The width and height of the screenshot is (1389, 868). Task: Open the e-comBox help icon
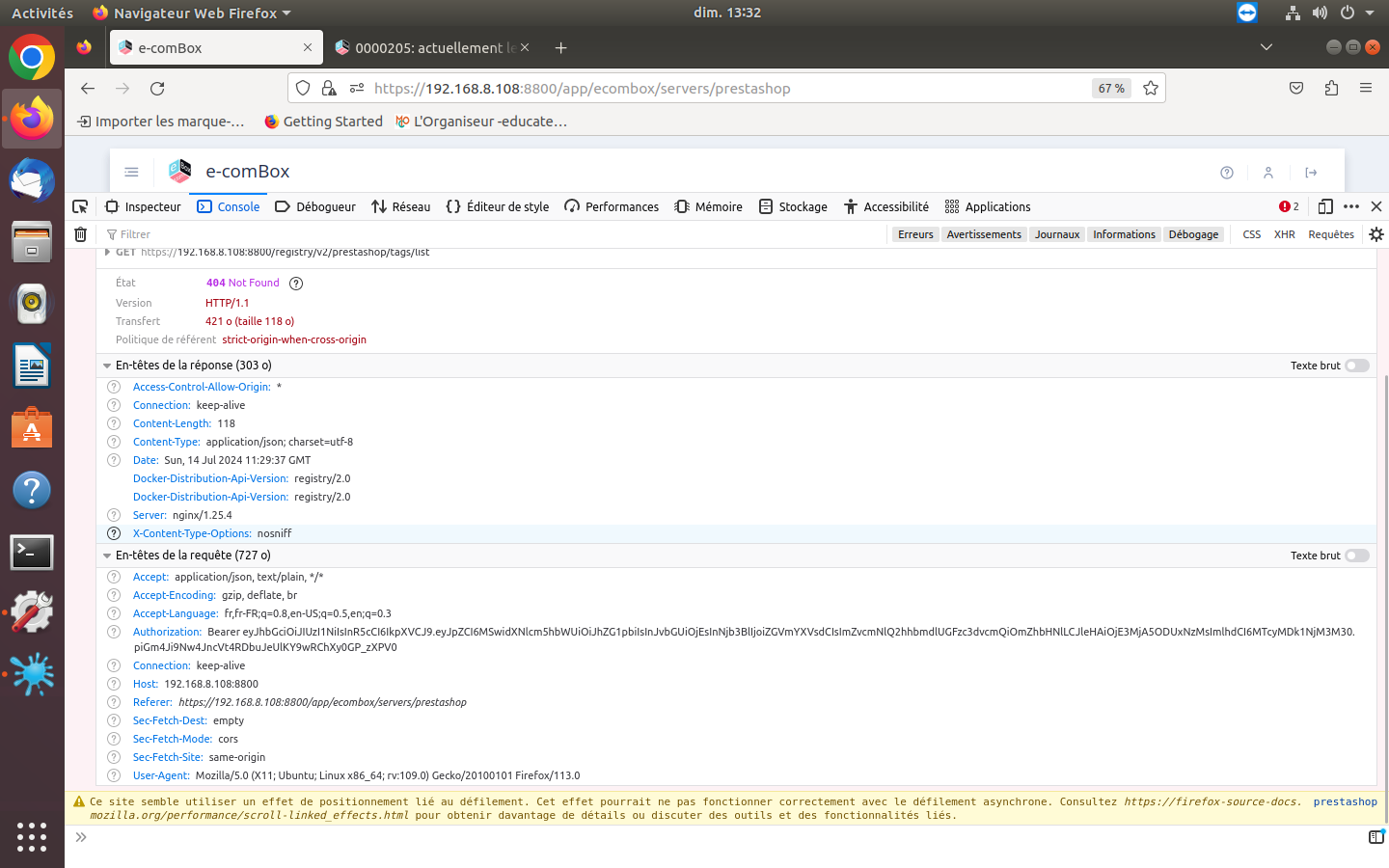coord(1227,173)
